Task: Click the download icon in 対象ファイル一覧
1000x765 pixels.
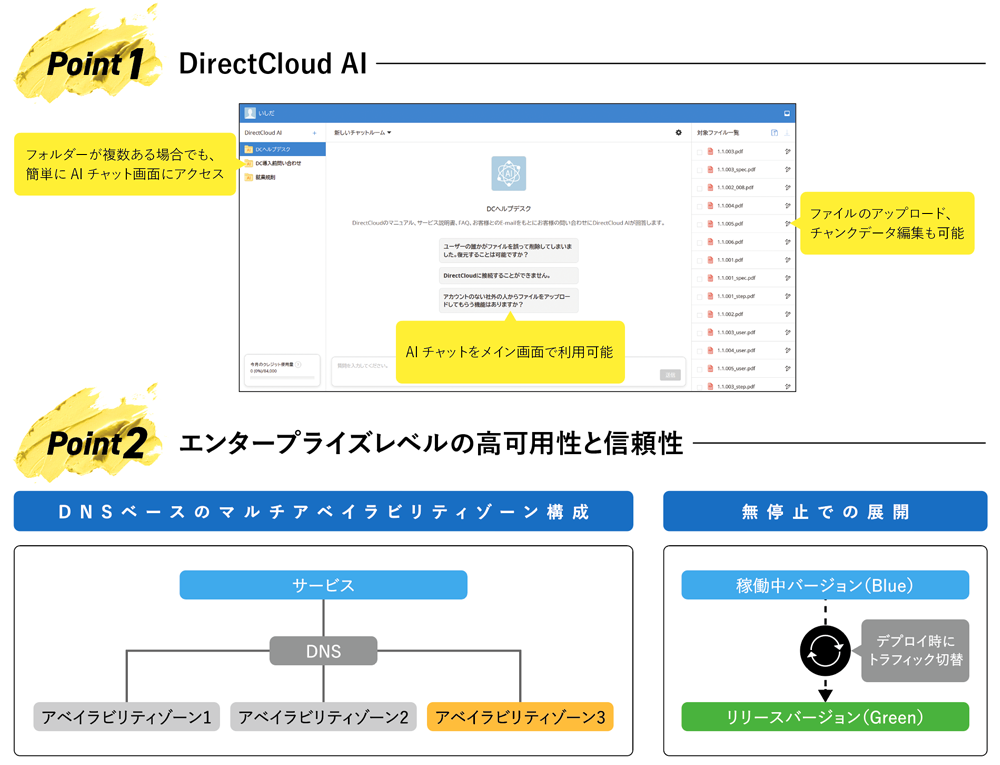Action: tap(787, 133)
